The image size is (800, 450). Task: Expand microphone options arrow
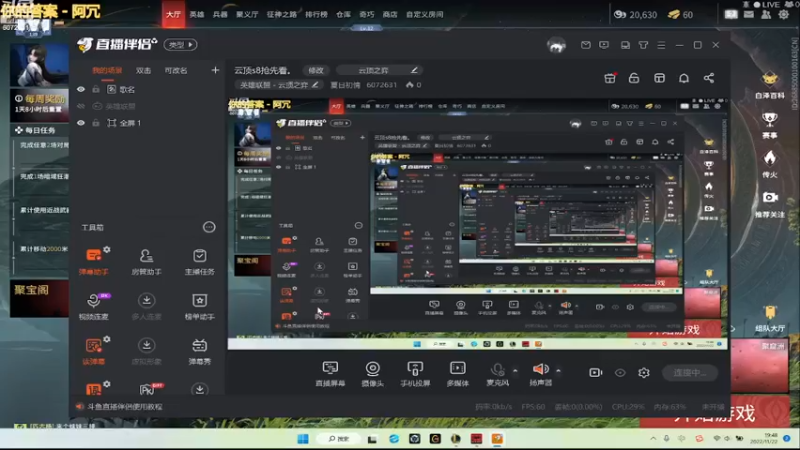[x=515, y=370]
